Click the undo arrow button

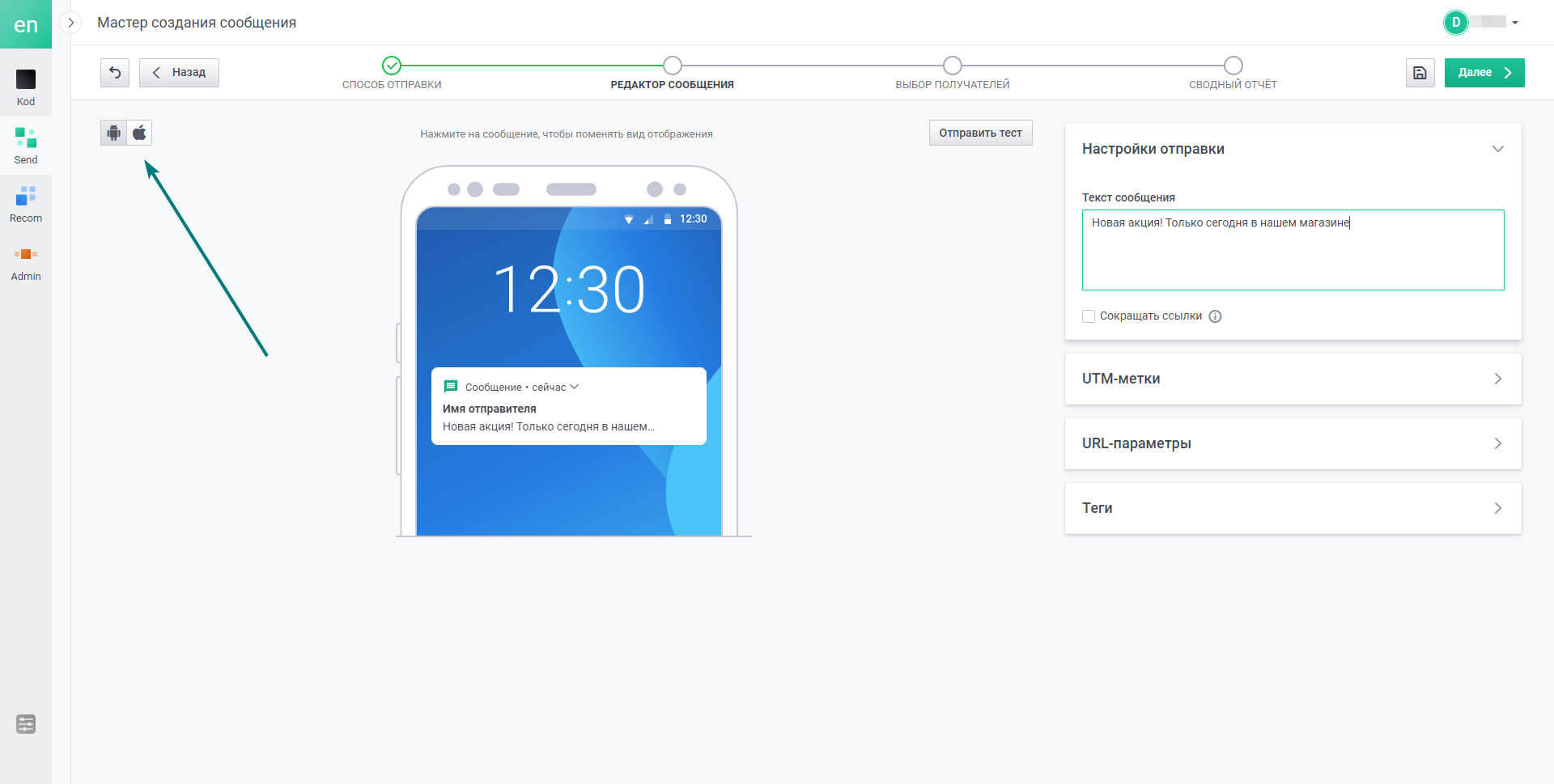pyautogui.click(x=115, y=73)
